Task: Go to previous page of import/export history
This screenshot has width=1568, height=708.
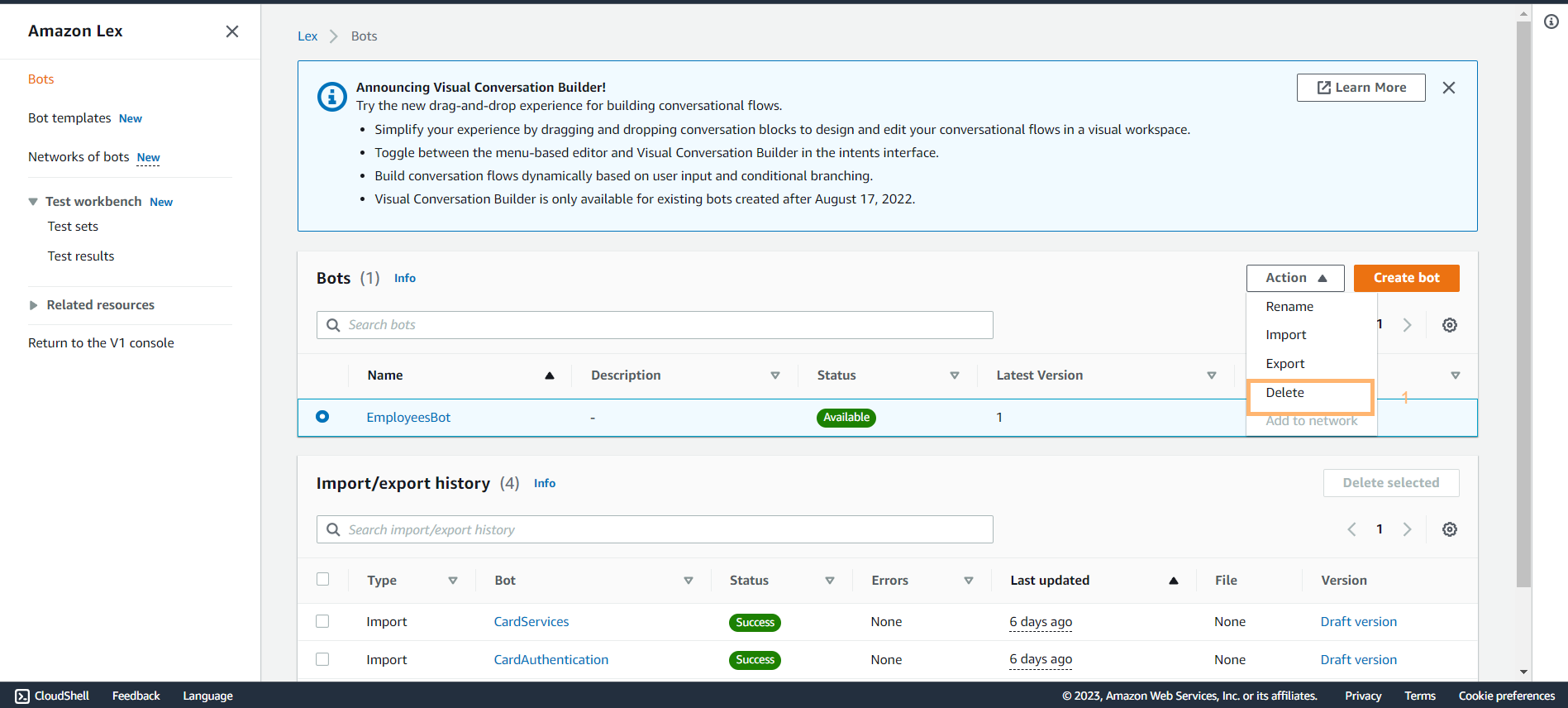Action: tap(1352, 529)
